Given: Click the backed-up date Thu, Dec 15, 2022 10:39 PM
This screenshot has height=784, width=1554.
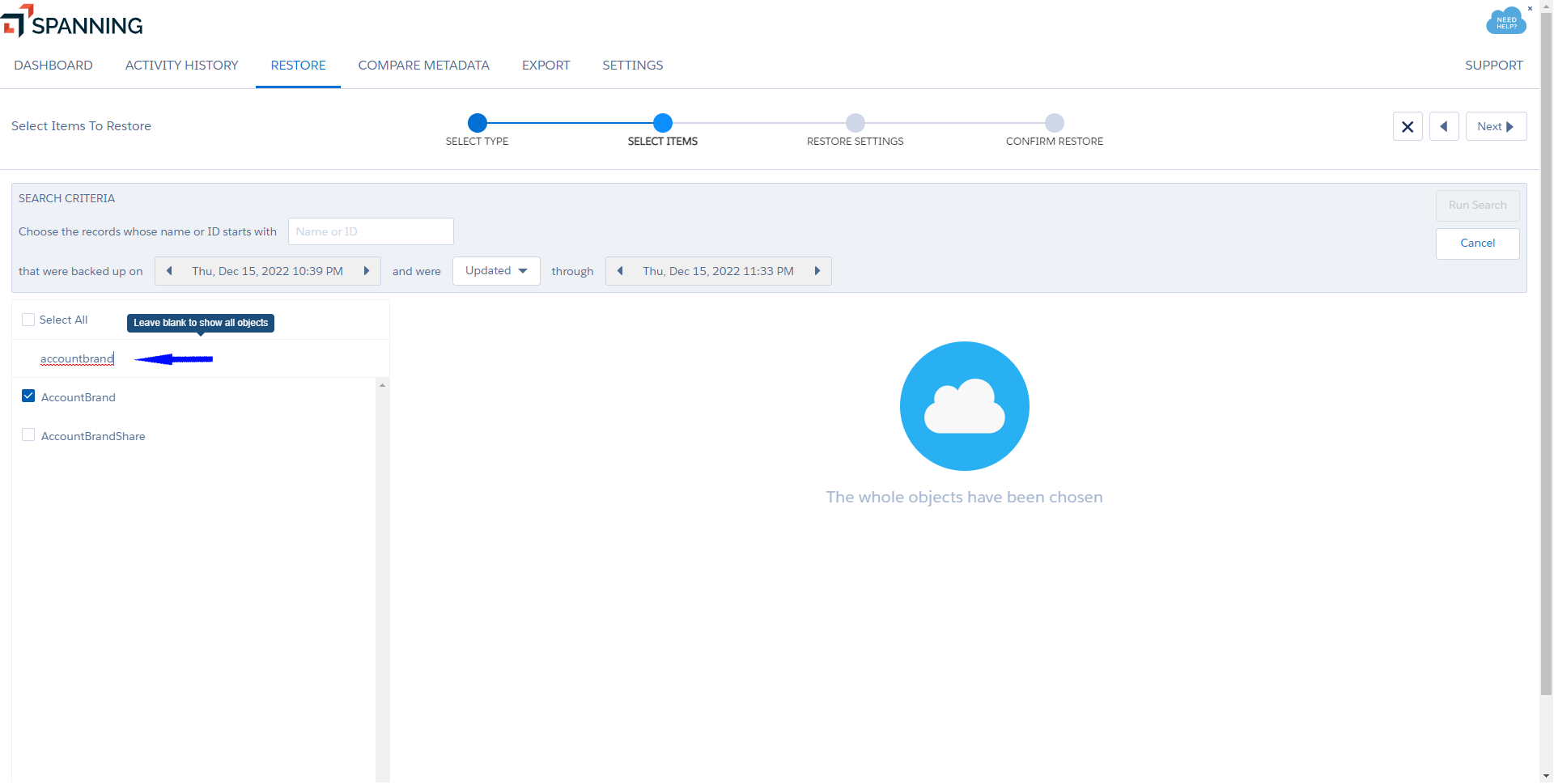Looking at the screenshot, I should 268,271.
